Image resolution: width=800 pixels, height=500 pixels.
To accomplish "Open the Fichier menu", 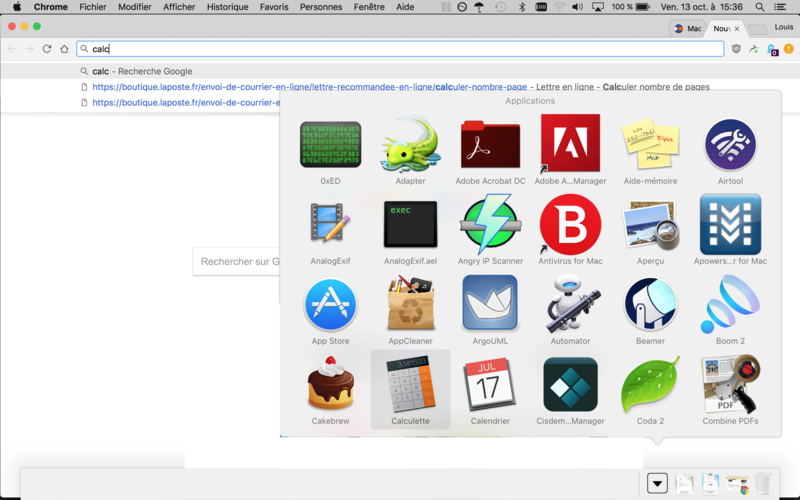I will pos(93,7).
